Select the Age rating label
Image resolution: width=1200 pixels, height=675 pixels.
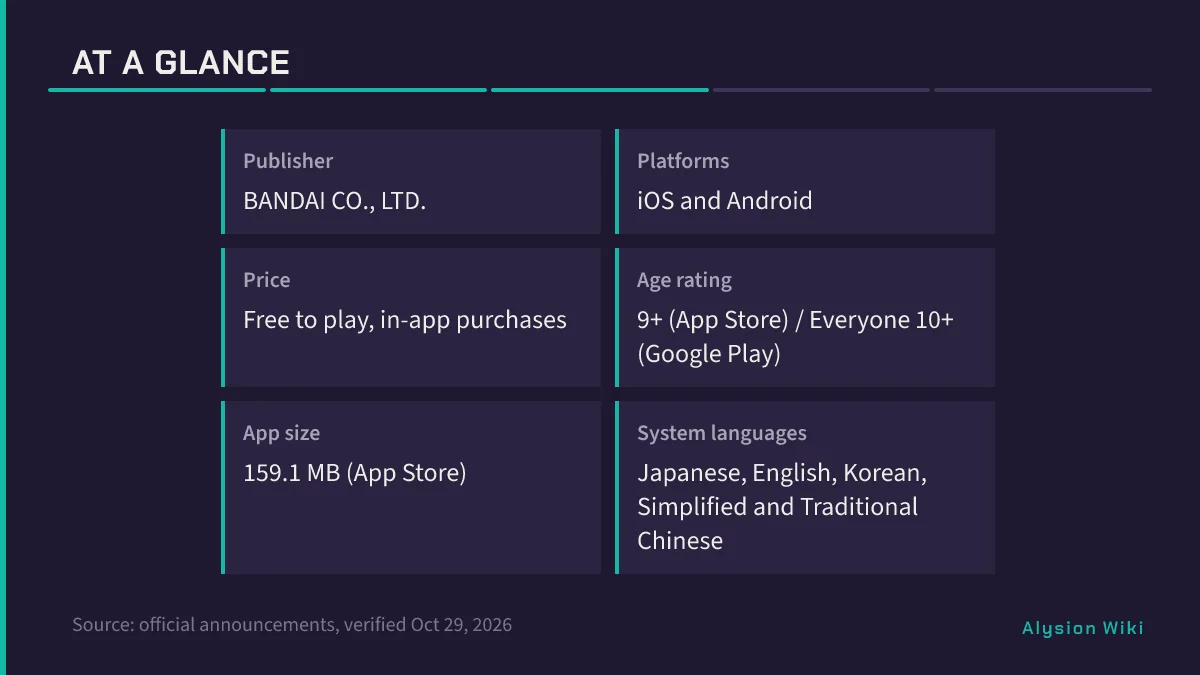click(684, 280)
